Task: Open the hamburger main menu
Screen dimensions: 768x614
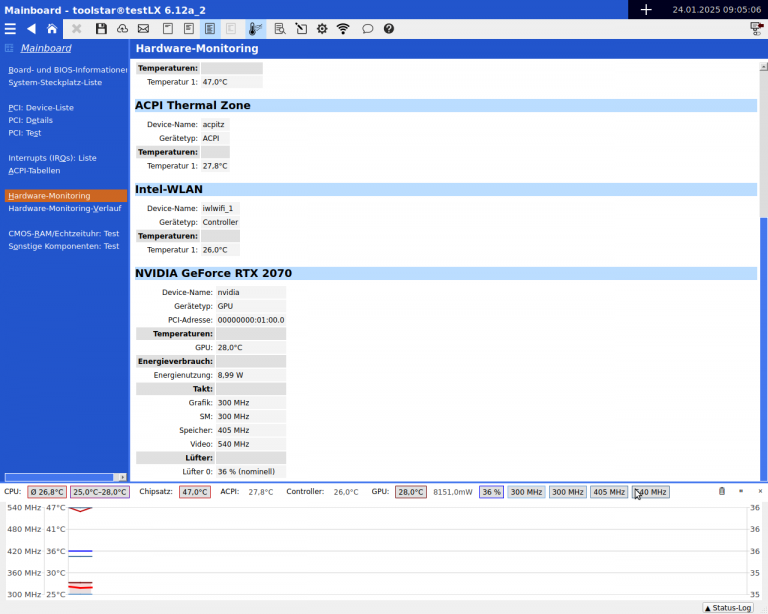Action: pyautogui.click(x=10, y=29)
